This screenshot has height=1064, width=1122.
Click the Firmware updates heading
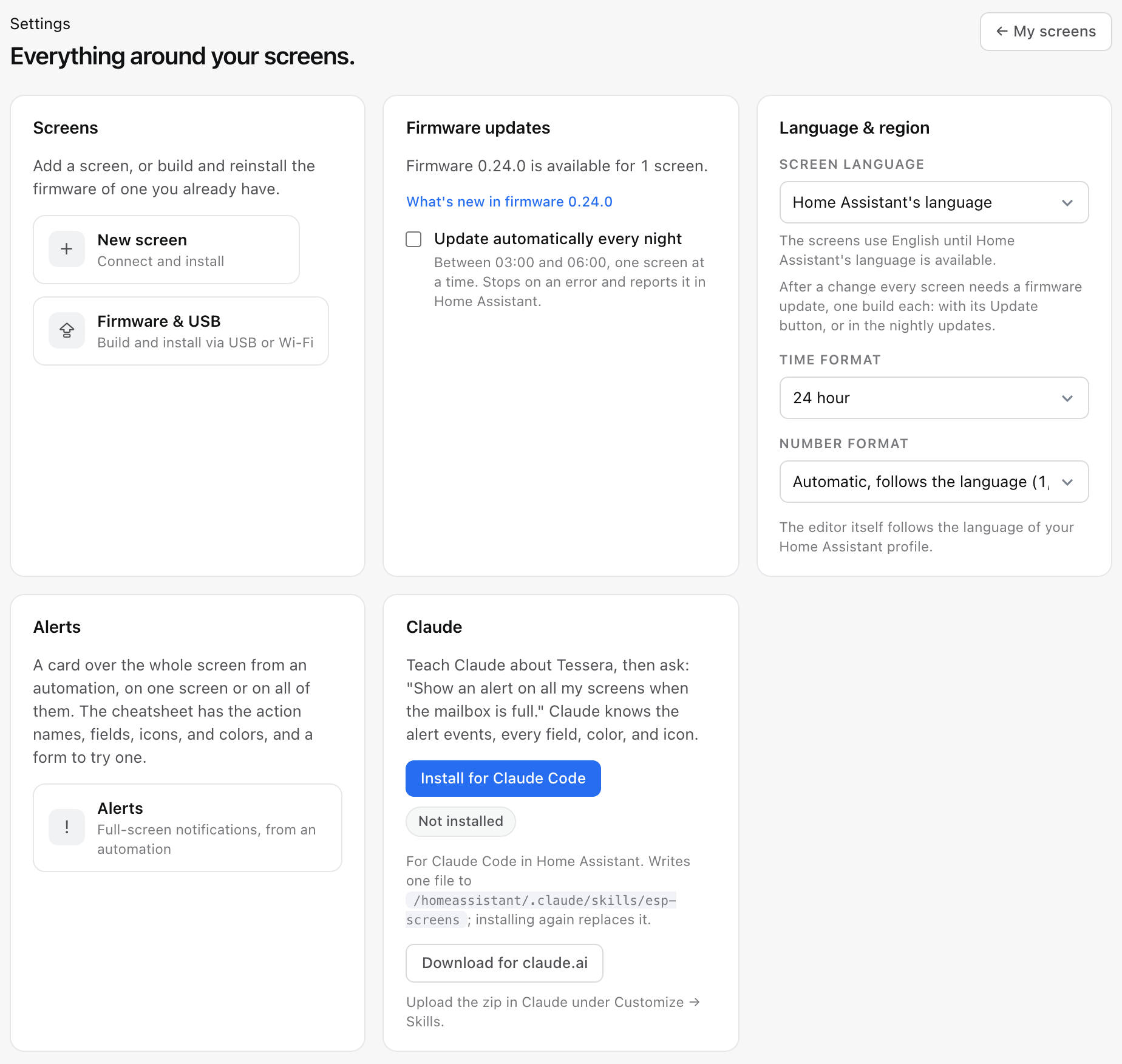478,128
